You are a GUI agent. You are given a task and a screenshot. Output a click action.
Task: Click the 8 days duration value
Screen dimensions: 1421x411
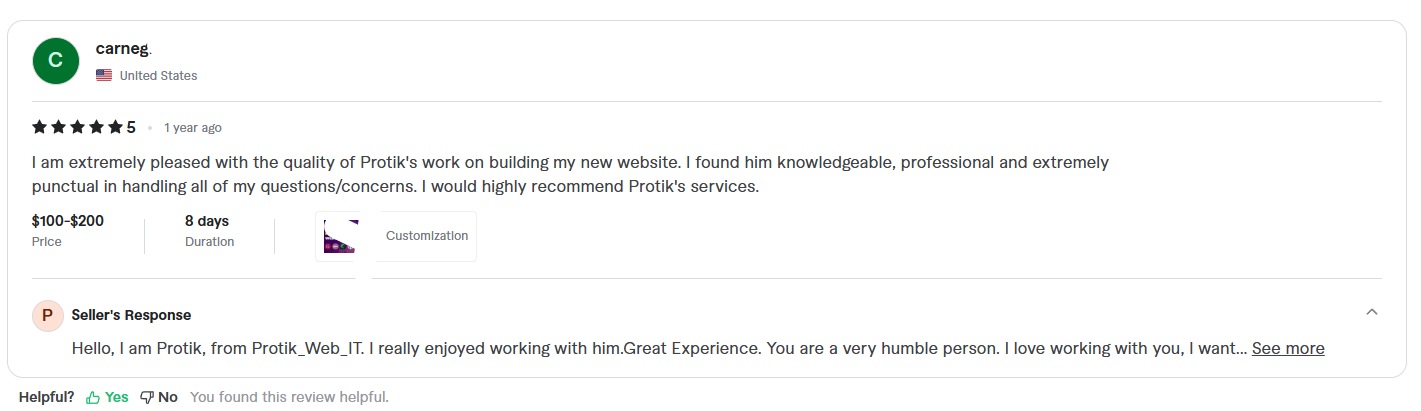[x=207, y=221]
